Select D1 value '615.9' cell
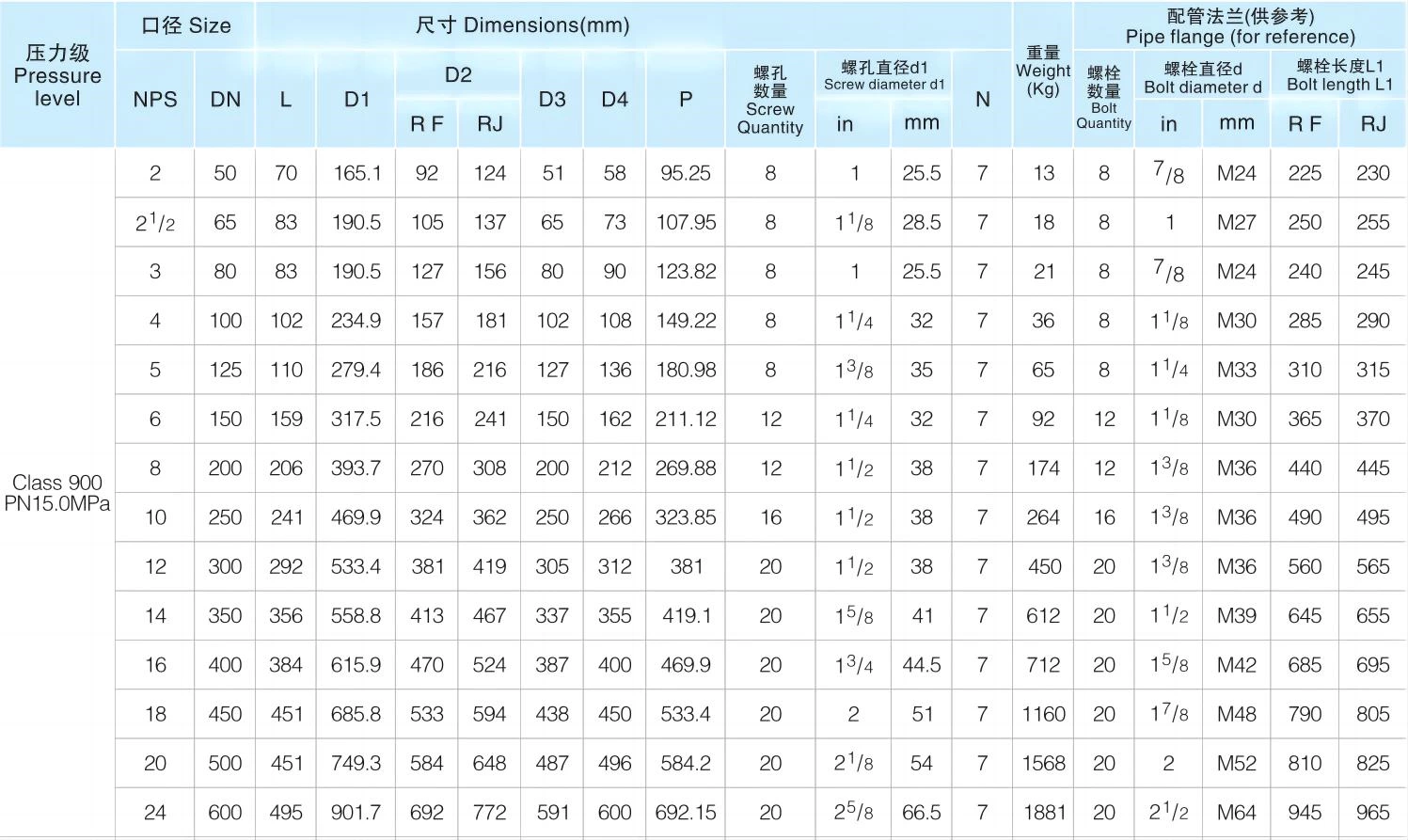Viewport: 1408px width, 840px height. tap(356, 665)
